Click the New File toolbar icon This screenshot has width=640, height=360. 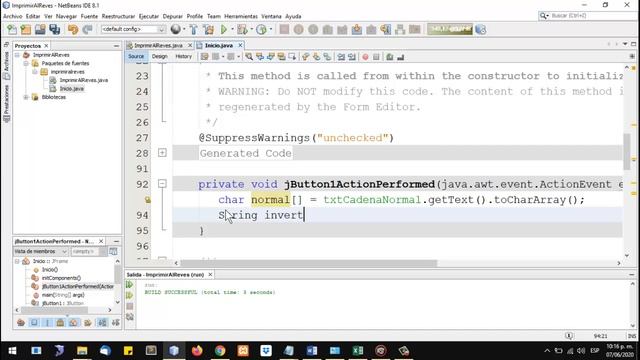[x=12, y=29]
